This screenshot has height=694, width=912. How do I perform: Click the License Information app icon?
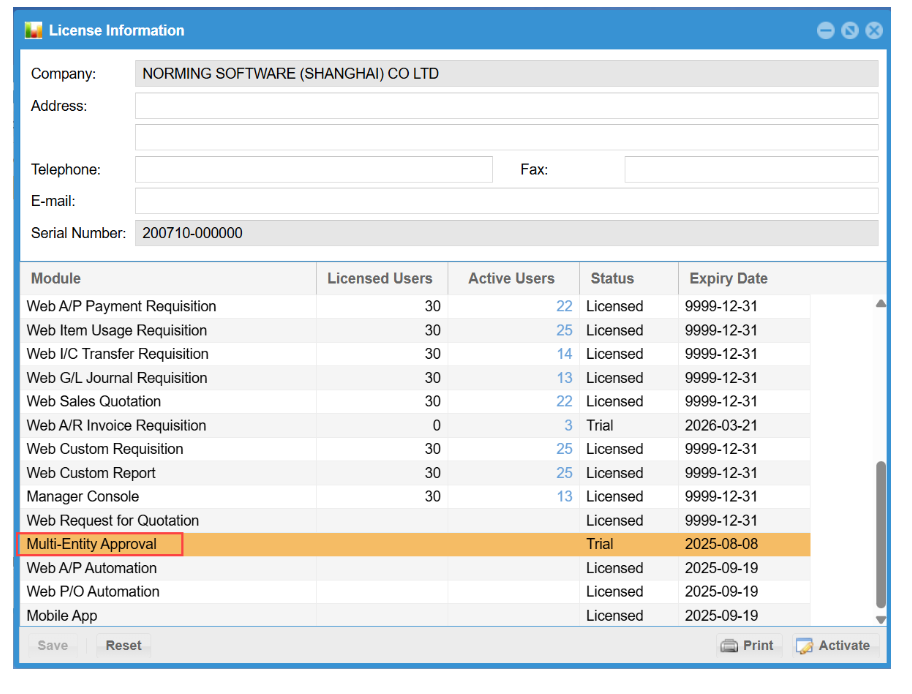coord(34,30)
